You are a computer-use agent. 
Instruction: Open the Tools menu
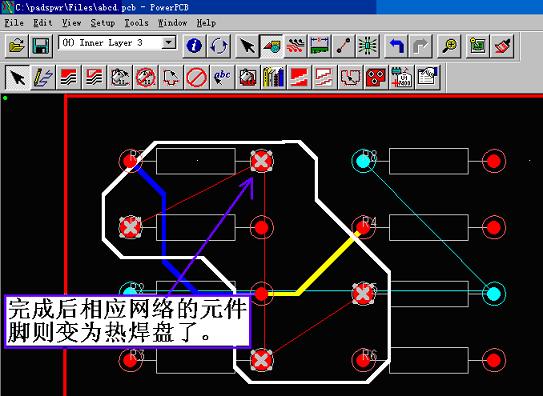tap(136, 23)
